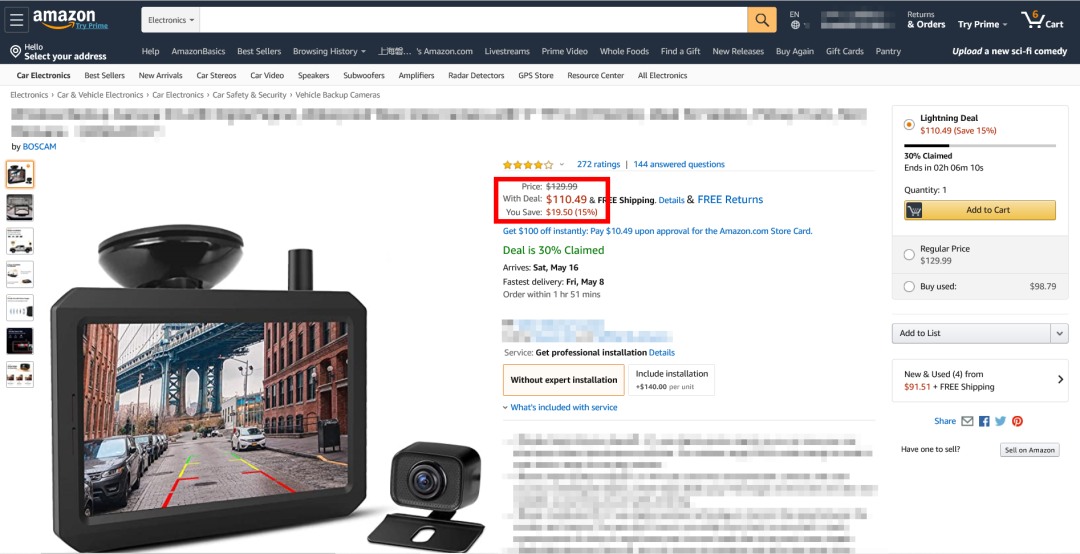Open the 144 answered questions link

click(x=678, y=165)
